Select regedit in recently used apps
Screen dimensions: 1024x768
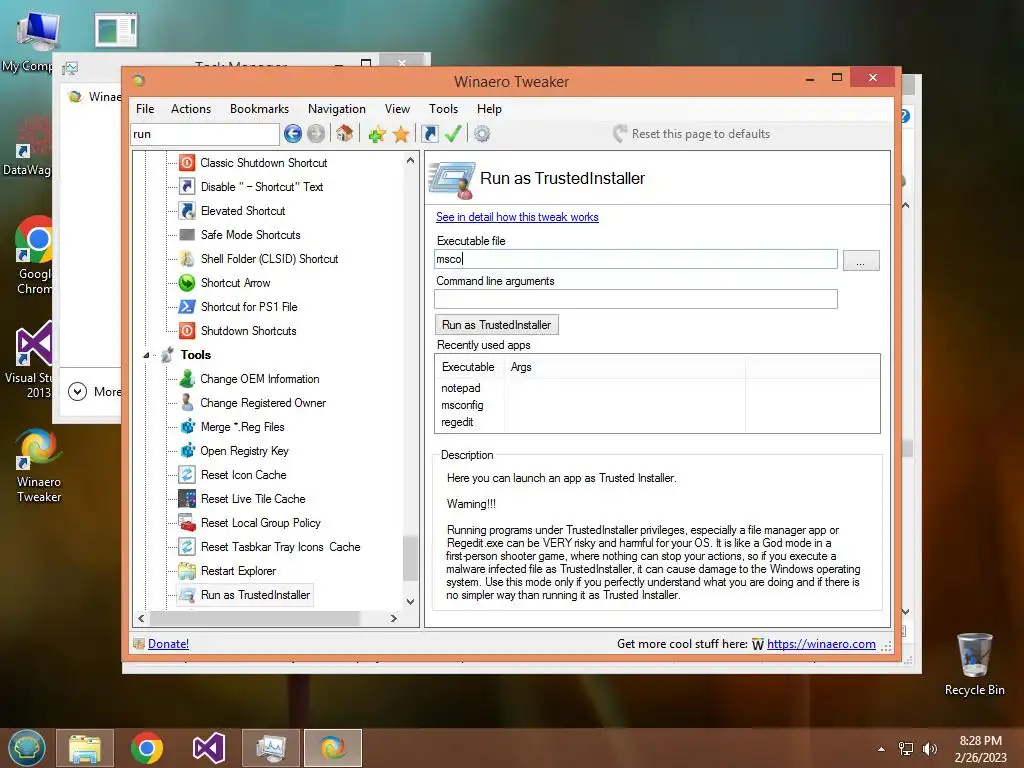(457, 422)
